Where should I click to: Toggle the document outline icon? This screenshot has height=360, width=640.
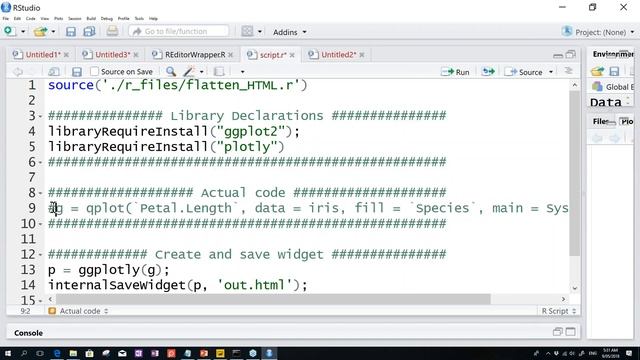(x=569, y=71)
